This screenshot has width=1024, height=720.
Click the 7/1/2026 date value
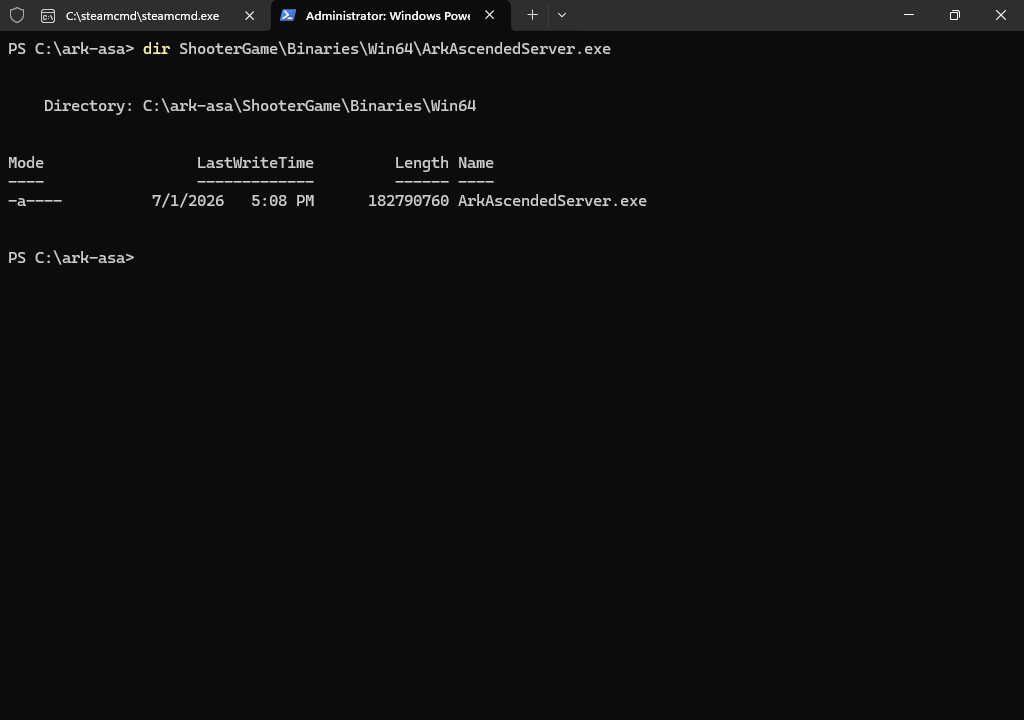tap(188, 201)
